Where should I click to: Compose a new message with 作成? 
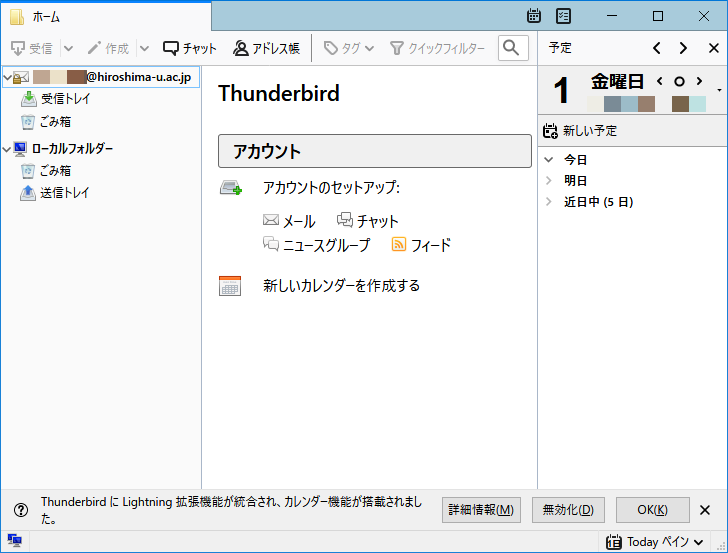coord(108,48)
